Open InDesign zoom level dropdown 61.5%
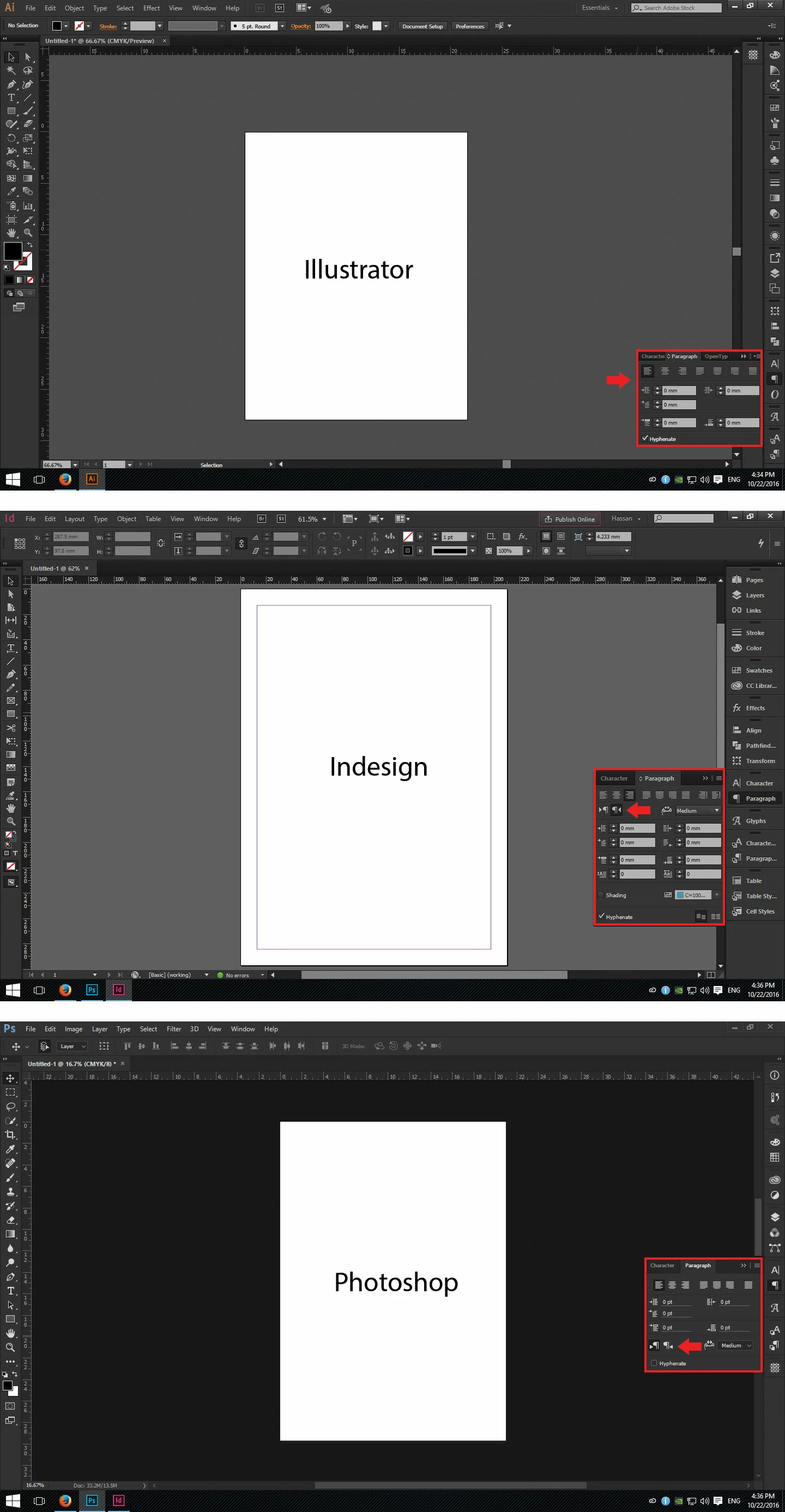 click(x=324, y=519)
